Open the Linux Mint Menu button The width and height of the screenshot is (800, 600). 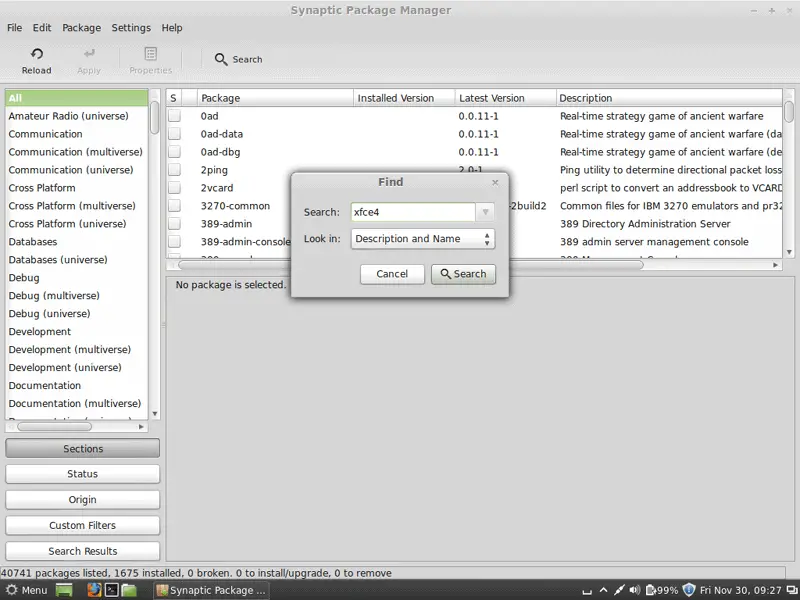point(27,590)
